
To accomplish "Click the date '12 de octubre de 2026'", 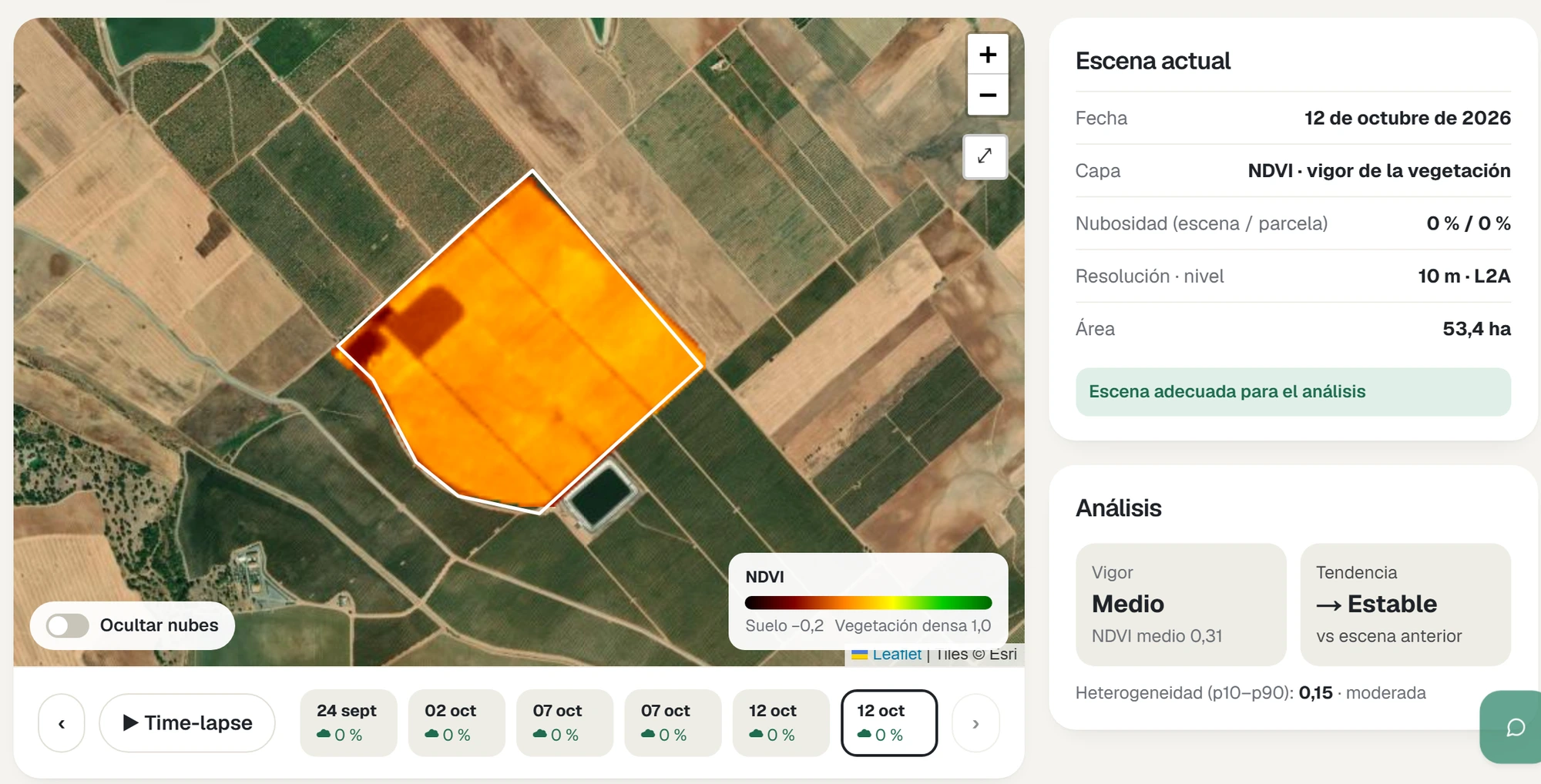I will [1407, 118].
